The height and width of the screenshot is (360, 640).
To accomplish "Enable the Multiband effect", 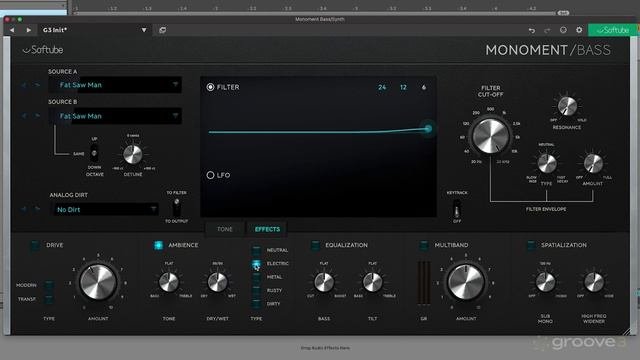I will [x=424, y=245].
